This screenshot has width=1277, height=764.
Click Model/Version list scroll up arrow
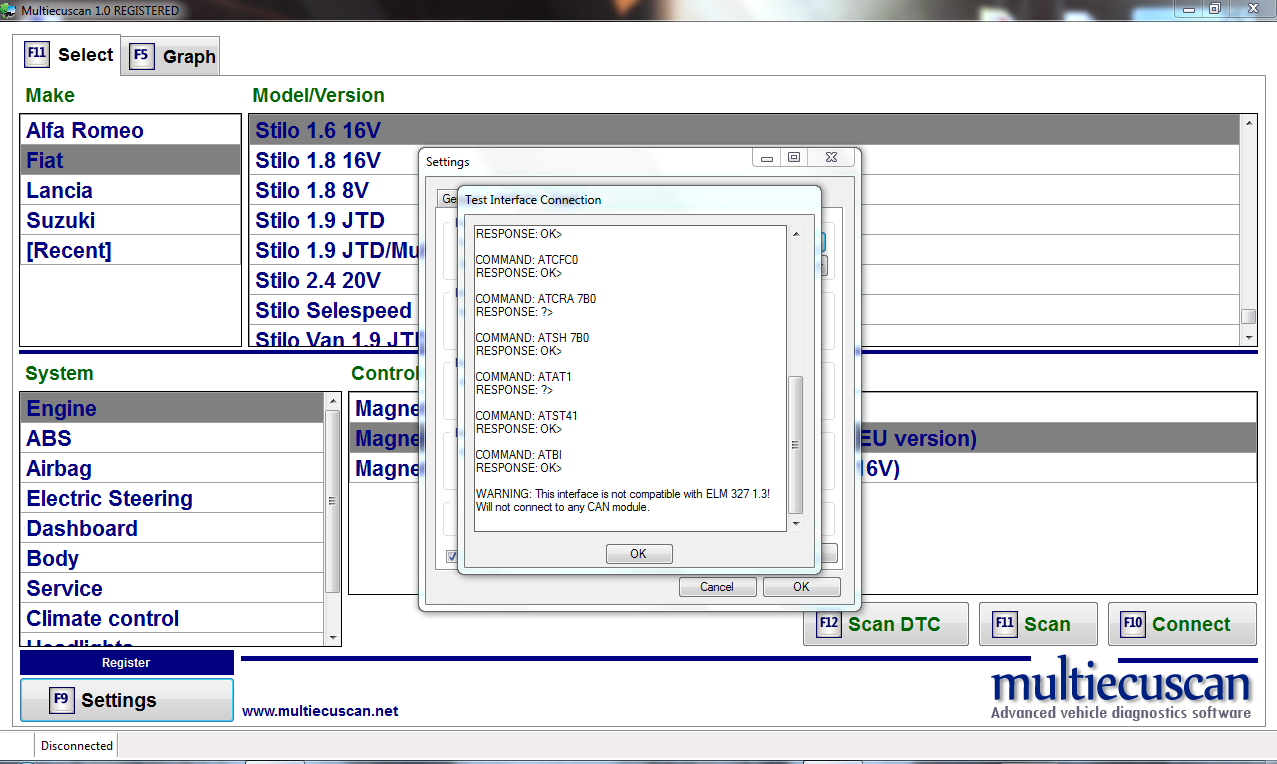1248,123
